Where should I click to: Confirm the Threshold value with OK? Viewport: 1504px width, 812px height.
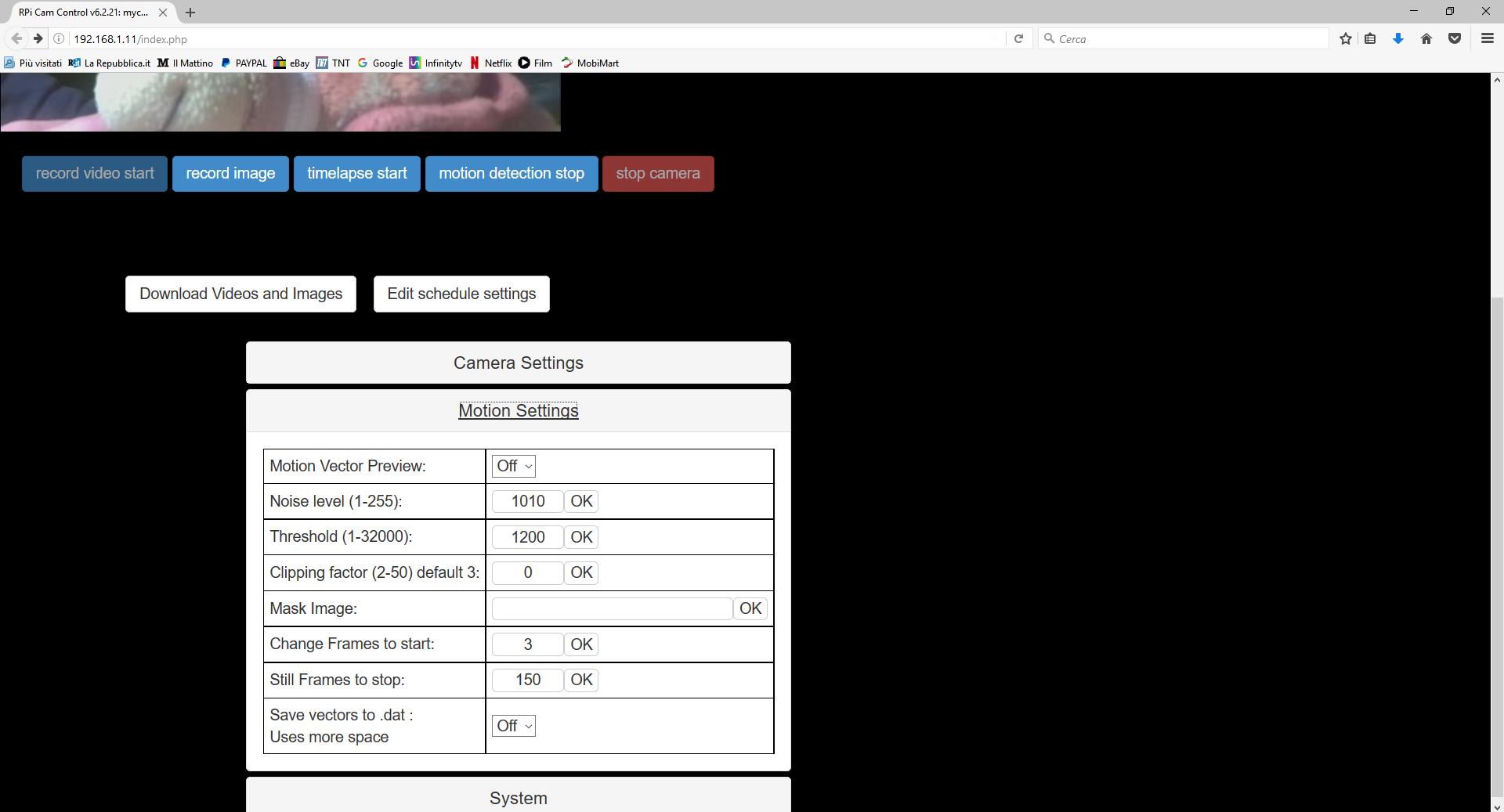[581, 537]
